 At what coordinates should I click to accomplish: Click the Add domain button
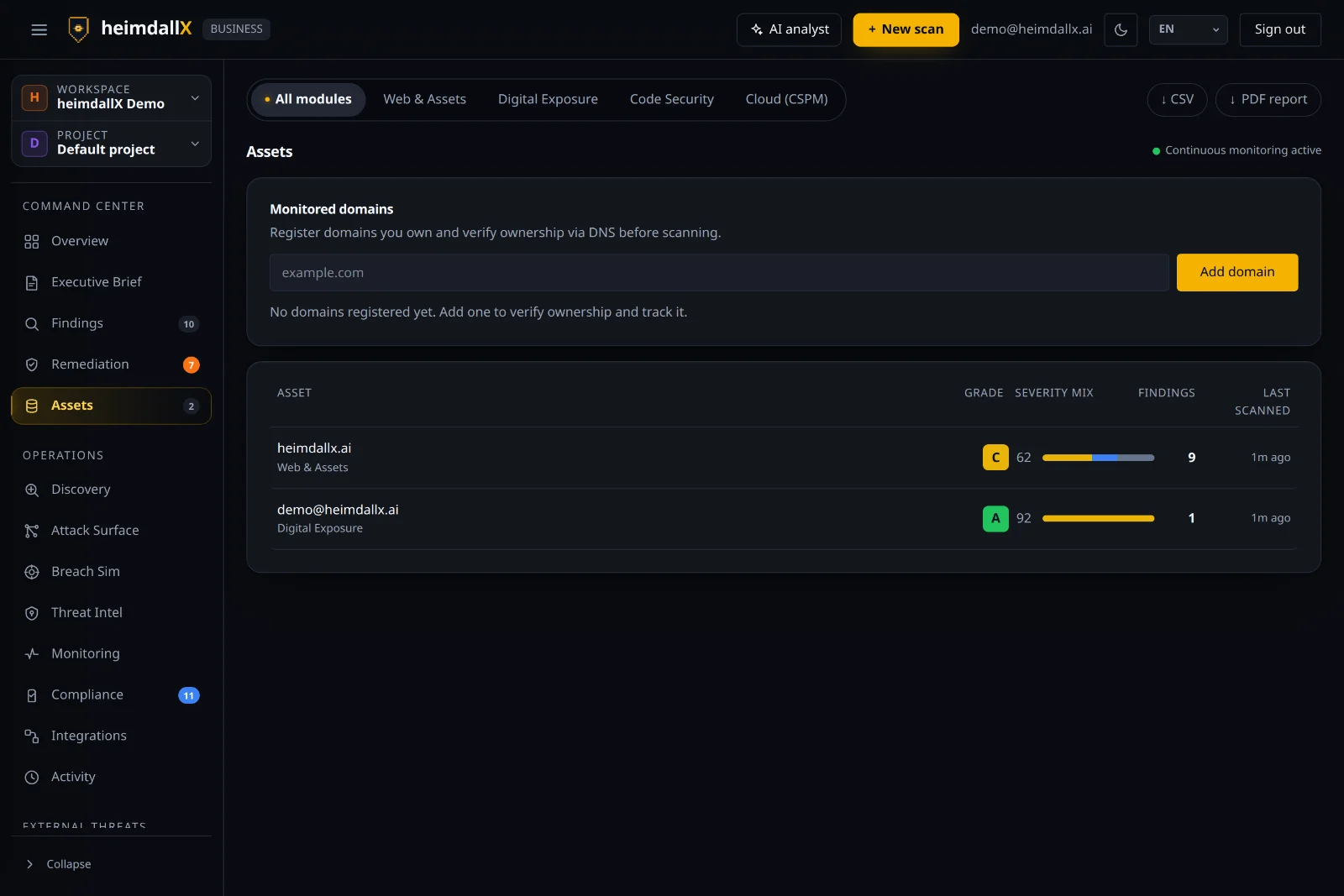[x=1236, y=272]
